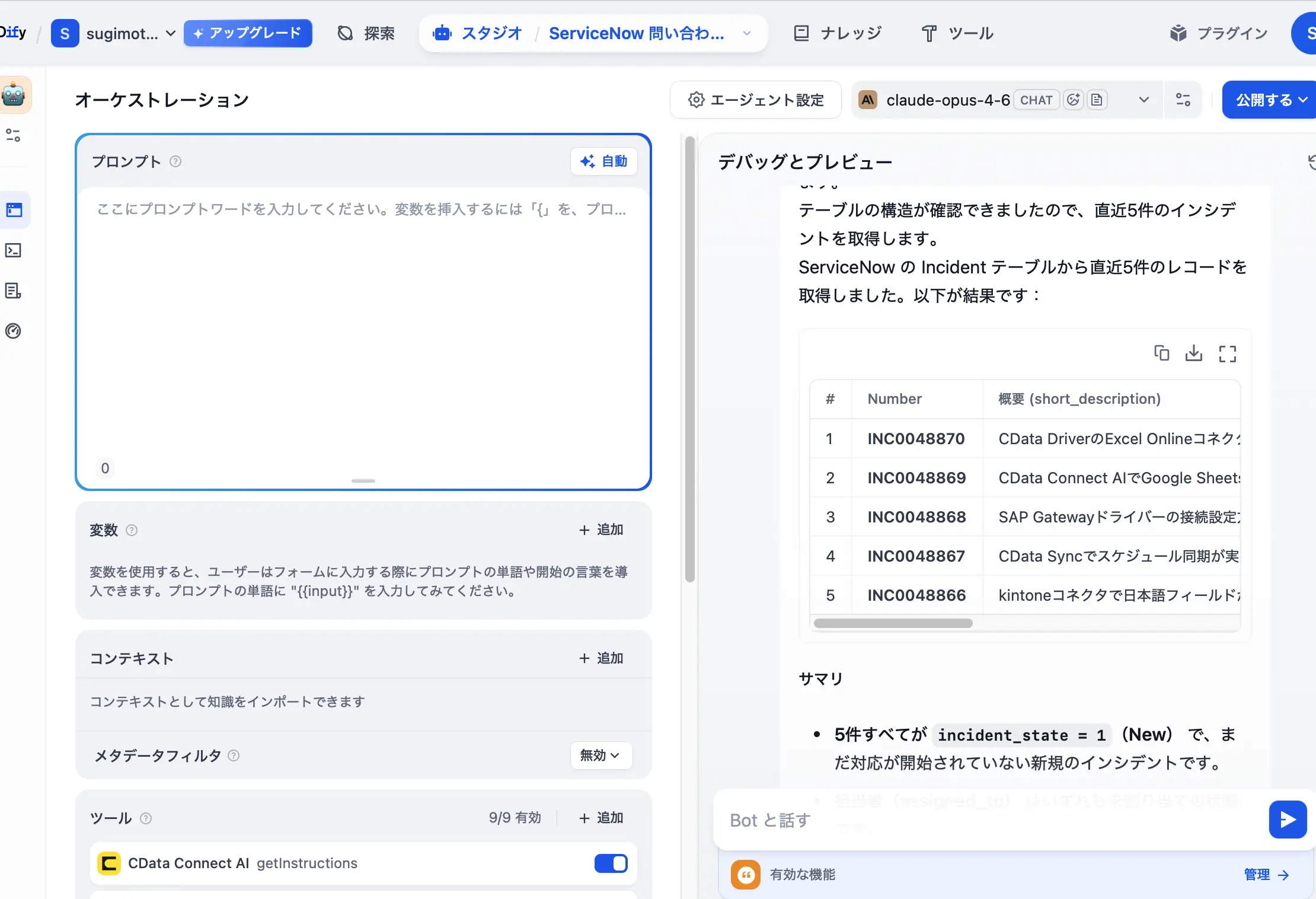Viewport: 1316px width, 899px height.
Task: Open model parameter settings icon
Action: point(1183,100)
